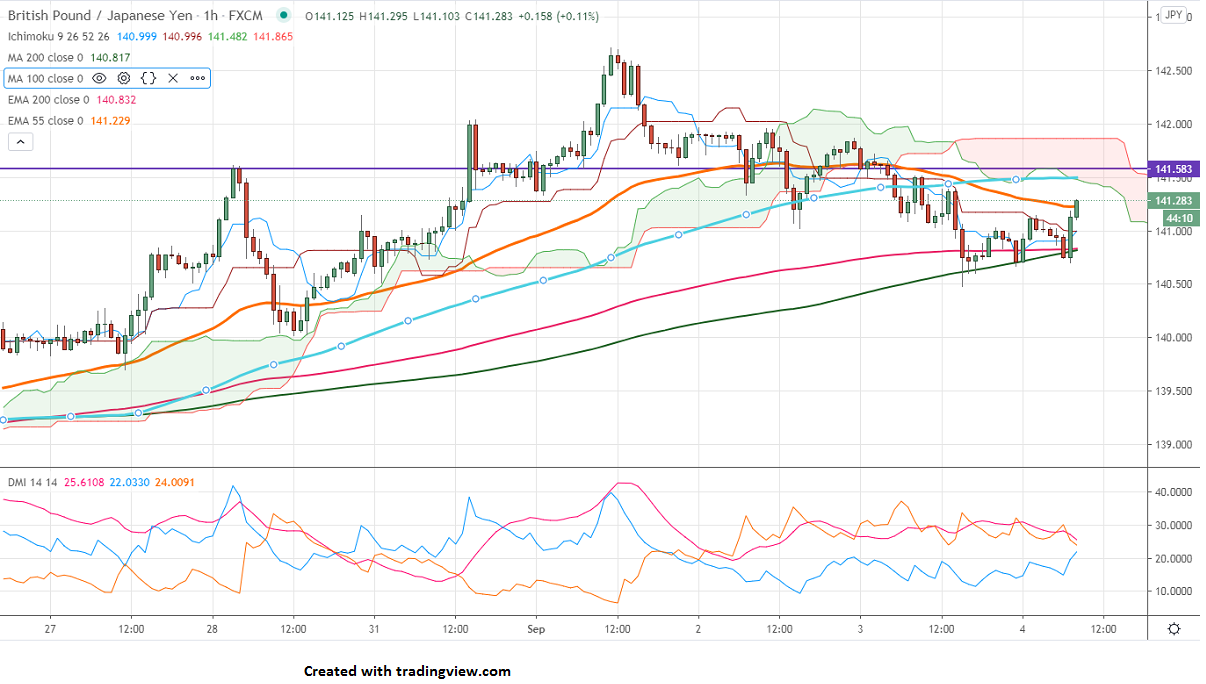Screen dimensions: 1206x684
Task: Click the 31 date on time axis
Action: point(375,629)
